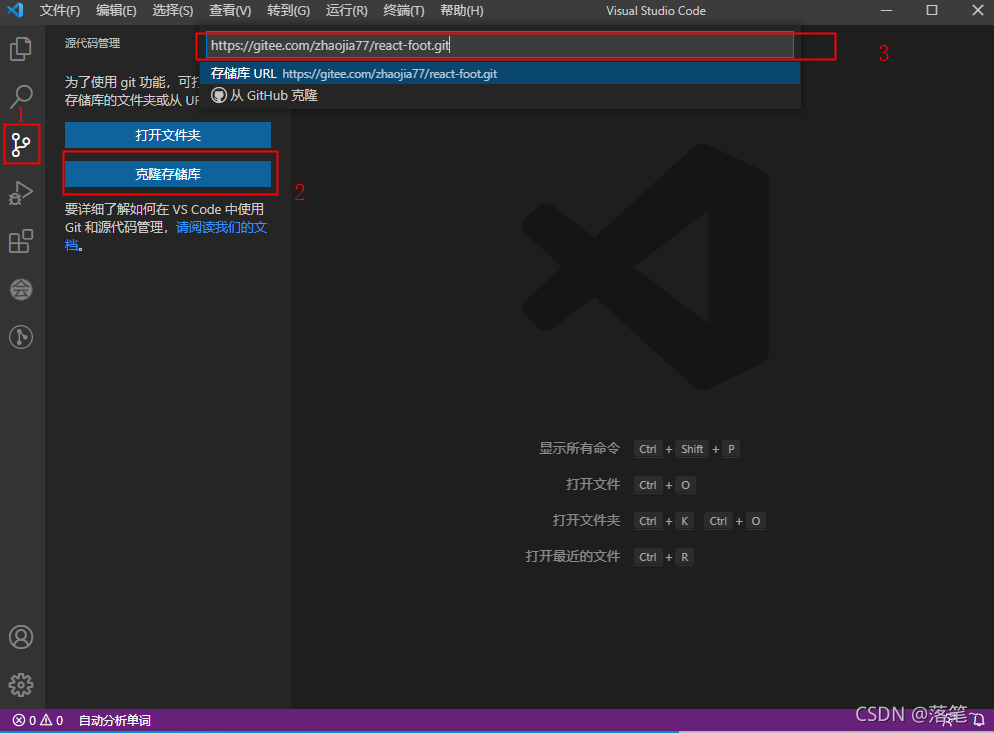Viewport: 994px width, 733px height.
Task: Open the Search view icon
Action: (x=21, y=96)
